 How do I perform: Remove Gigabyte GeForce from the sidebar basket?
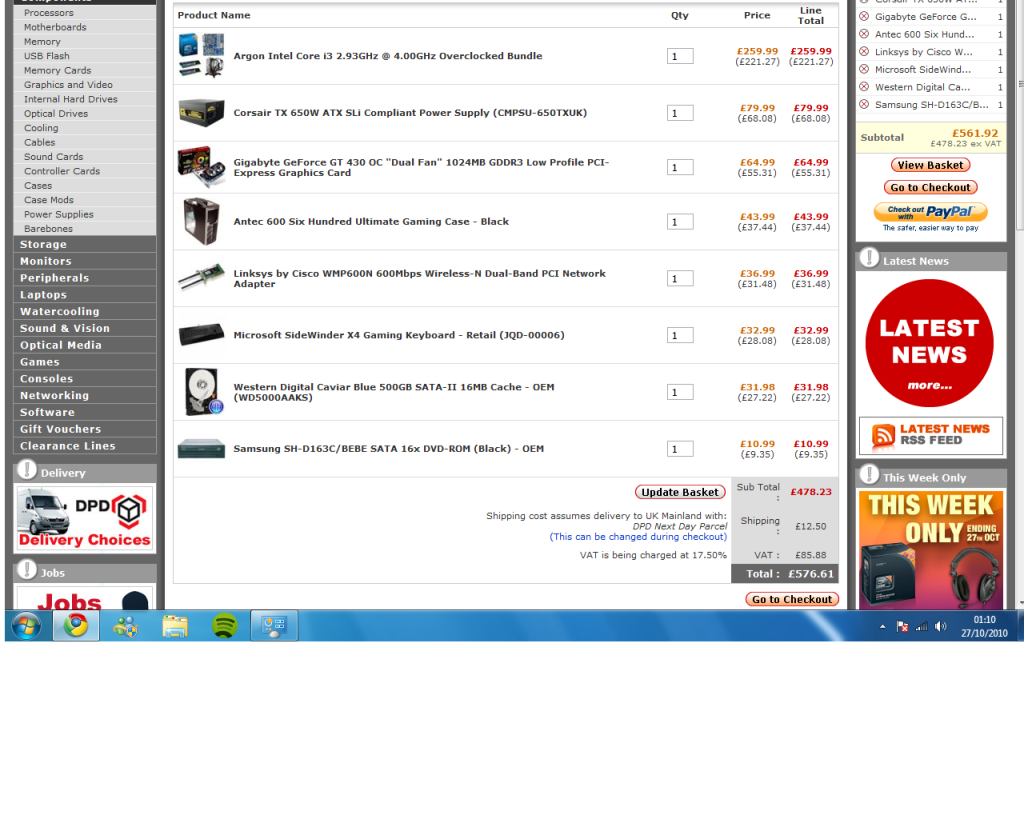click(864, 17)
